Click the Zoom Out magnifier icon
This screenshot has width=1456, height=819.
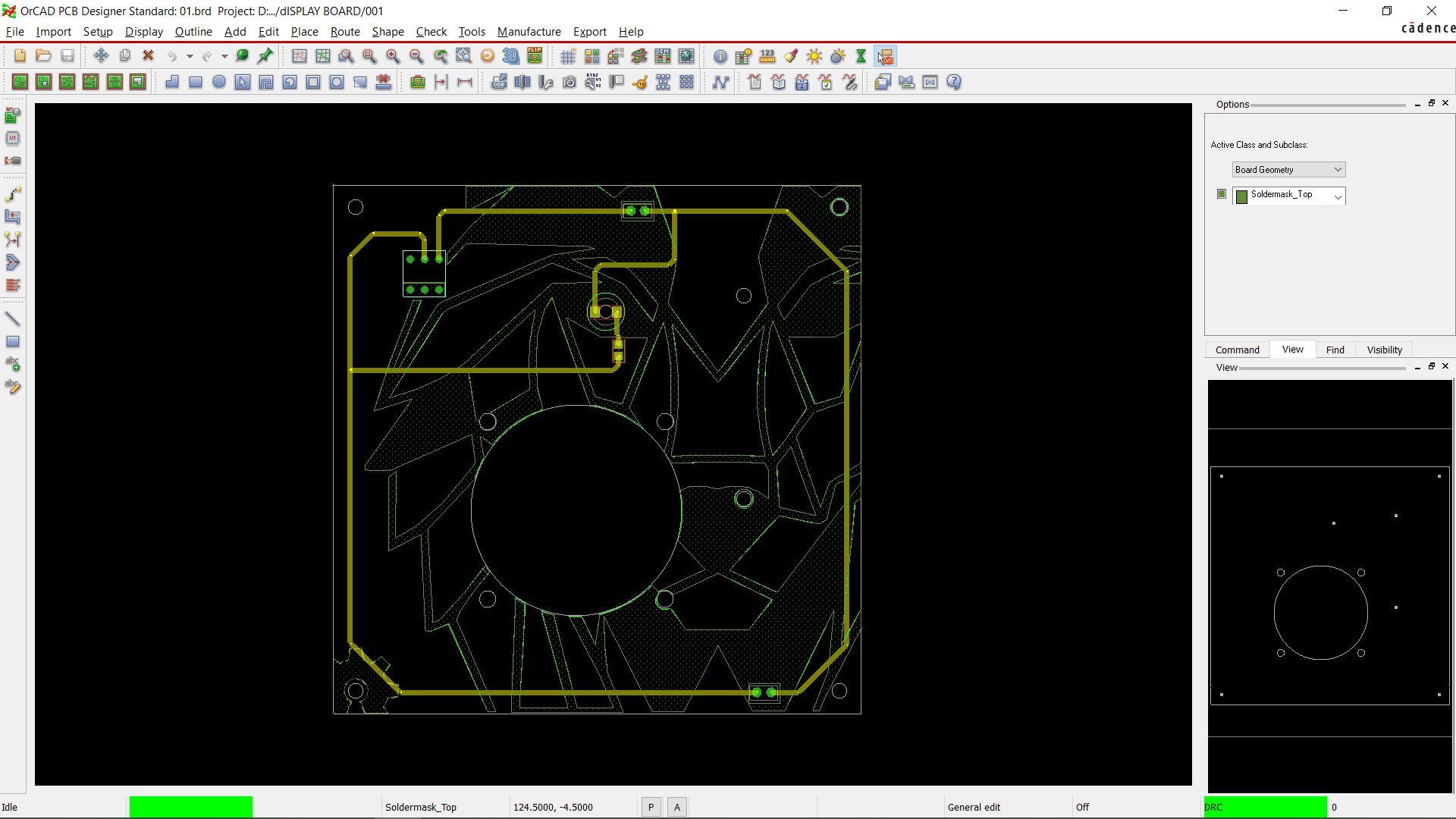[x=416, y=56]
